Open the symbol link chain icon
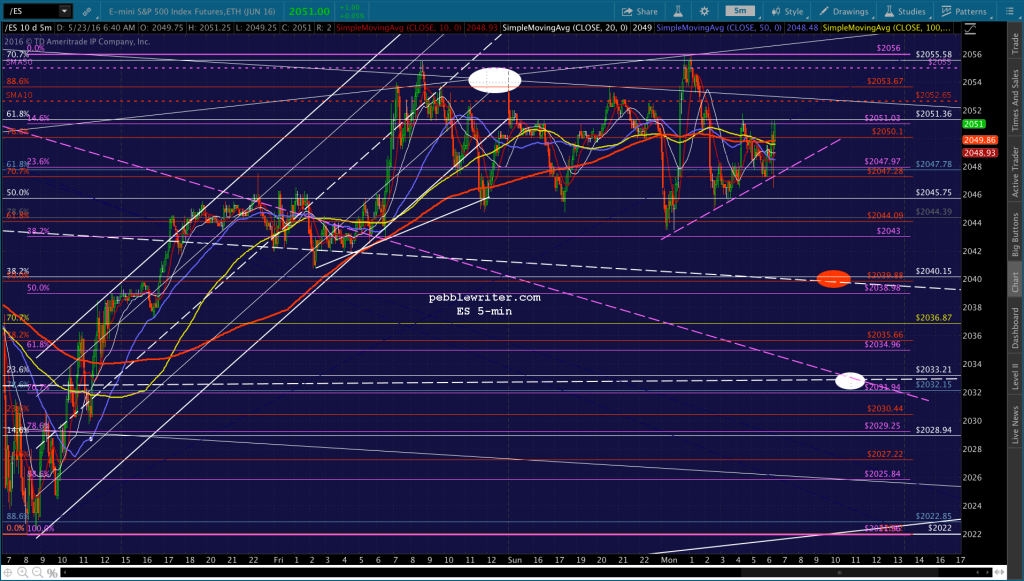Image resolution: width=1024 pixels, height=581 pixels. [86, 11]
